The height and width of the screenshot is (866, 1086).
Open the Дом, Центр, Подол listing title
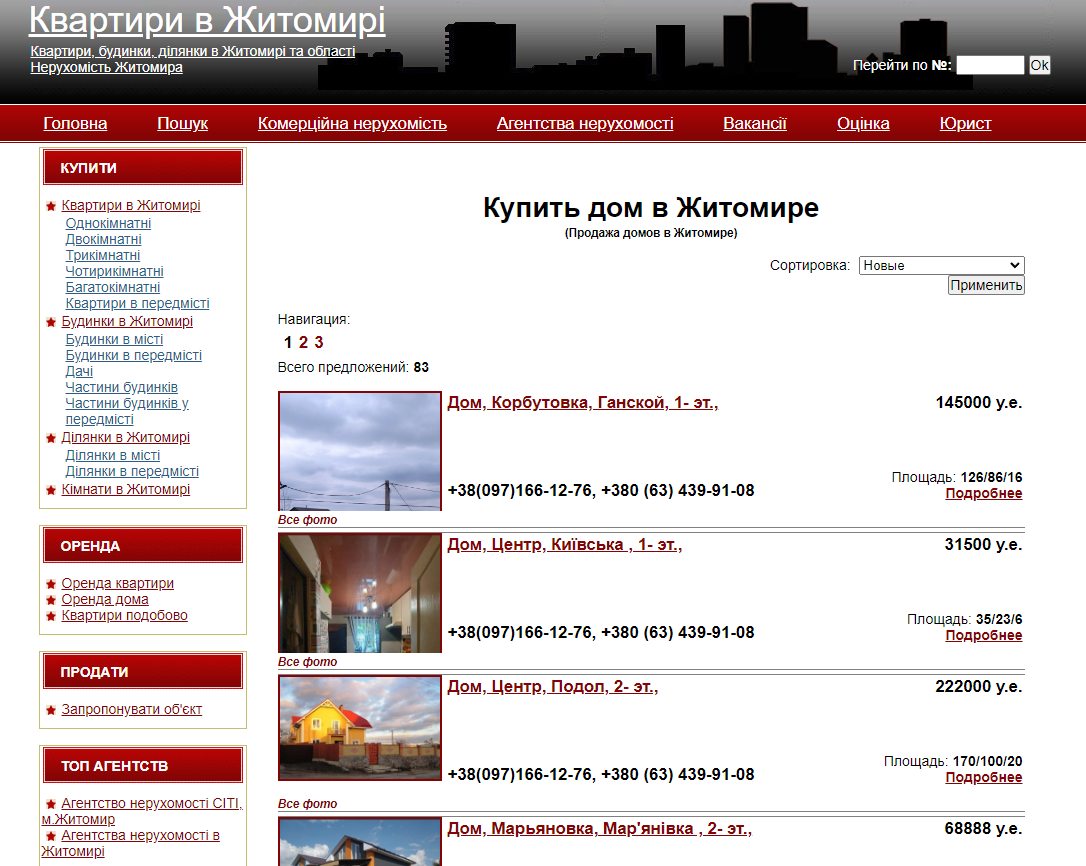[553, 686]
